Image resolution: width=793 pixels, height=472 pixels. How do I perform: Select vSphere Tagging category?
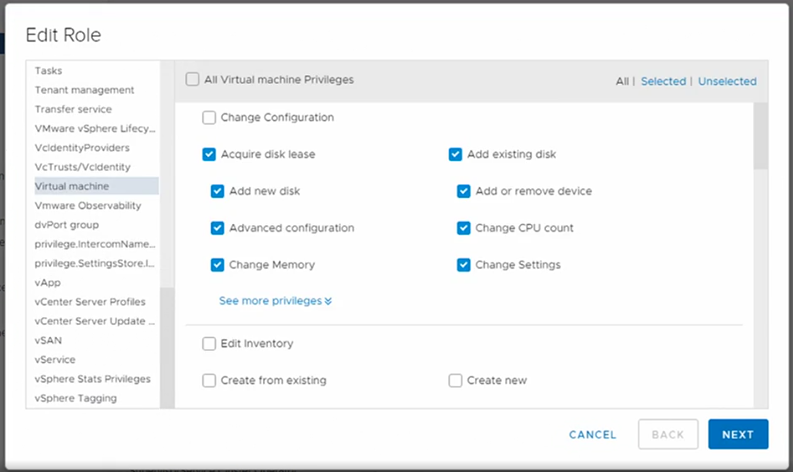click(75, 398)
